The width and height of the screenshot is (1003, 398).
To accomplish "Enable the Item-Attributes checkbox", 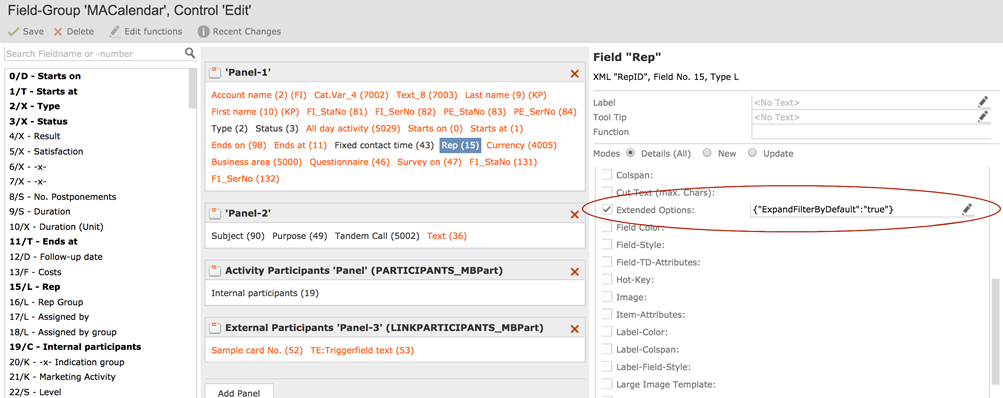I will (606, 315).
